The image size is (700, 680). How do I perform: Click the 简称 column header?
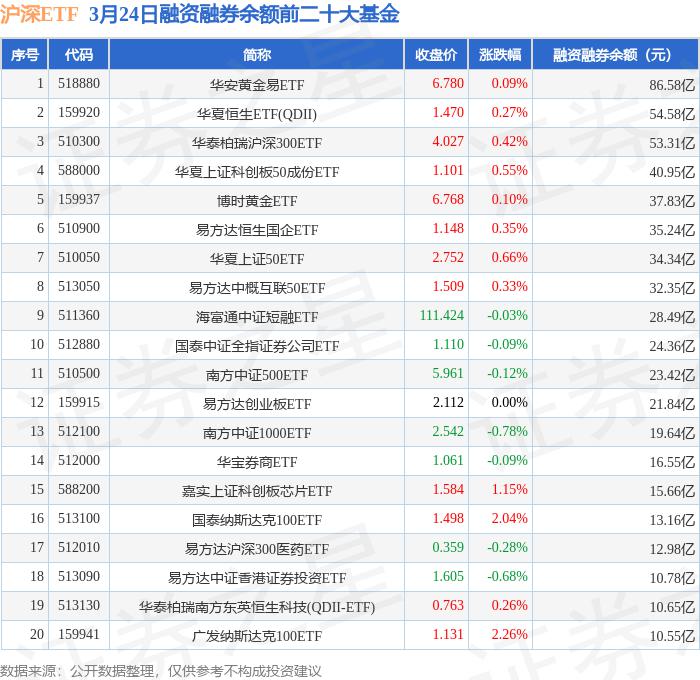(257, 54)
